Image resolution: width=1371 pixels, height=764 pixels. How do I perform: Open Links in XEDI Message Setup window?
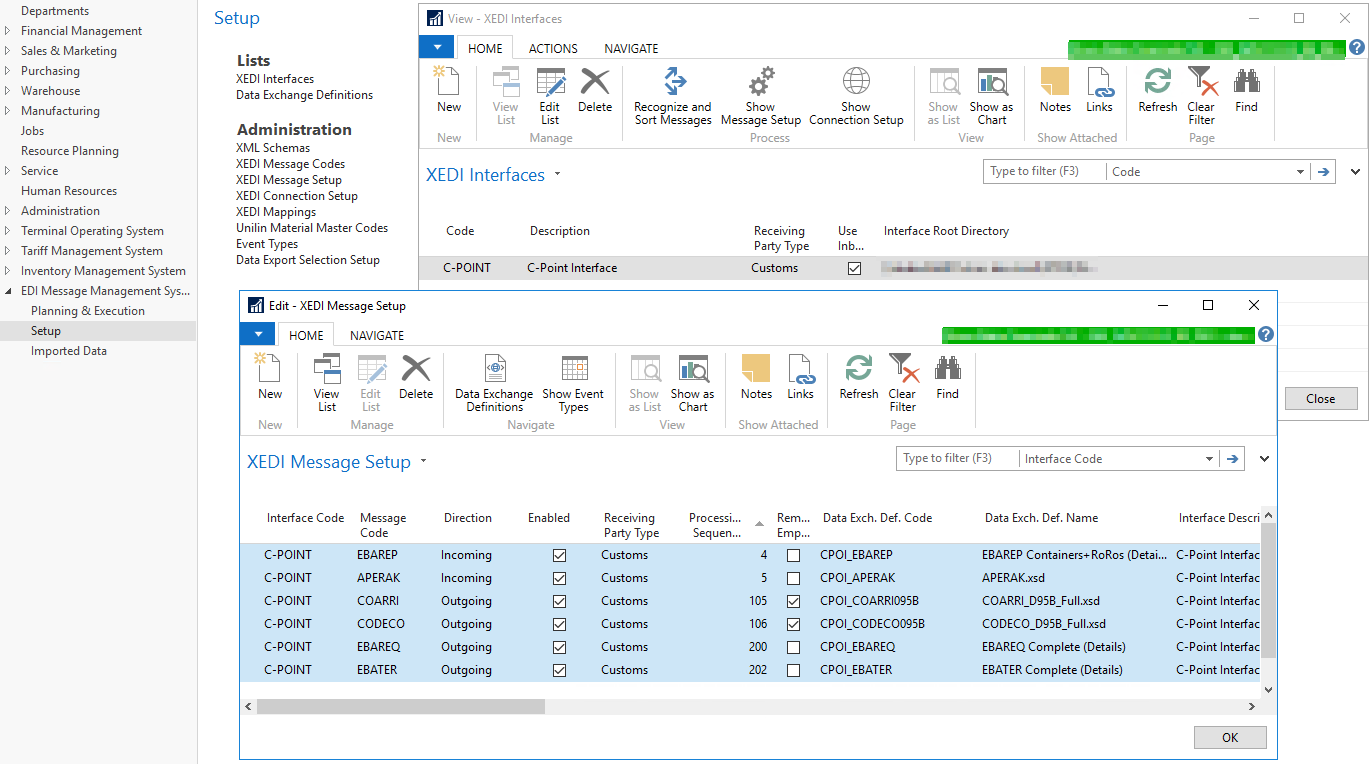[800, 377]
